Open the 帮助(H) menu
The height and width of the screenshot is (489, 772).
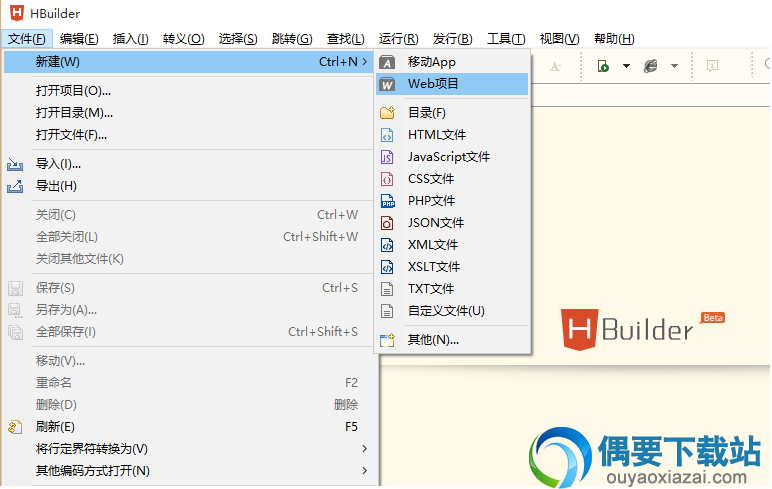[614, 38]
